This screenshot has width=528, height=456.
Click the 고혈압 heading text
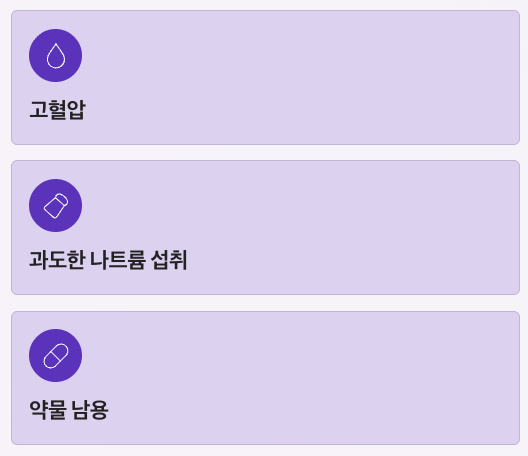[58, 110]
